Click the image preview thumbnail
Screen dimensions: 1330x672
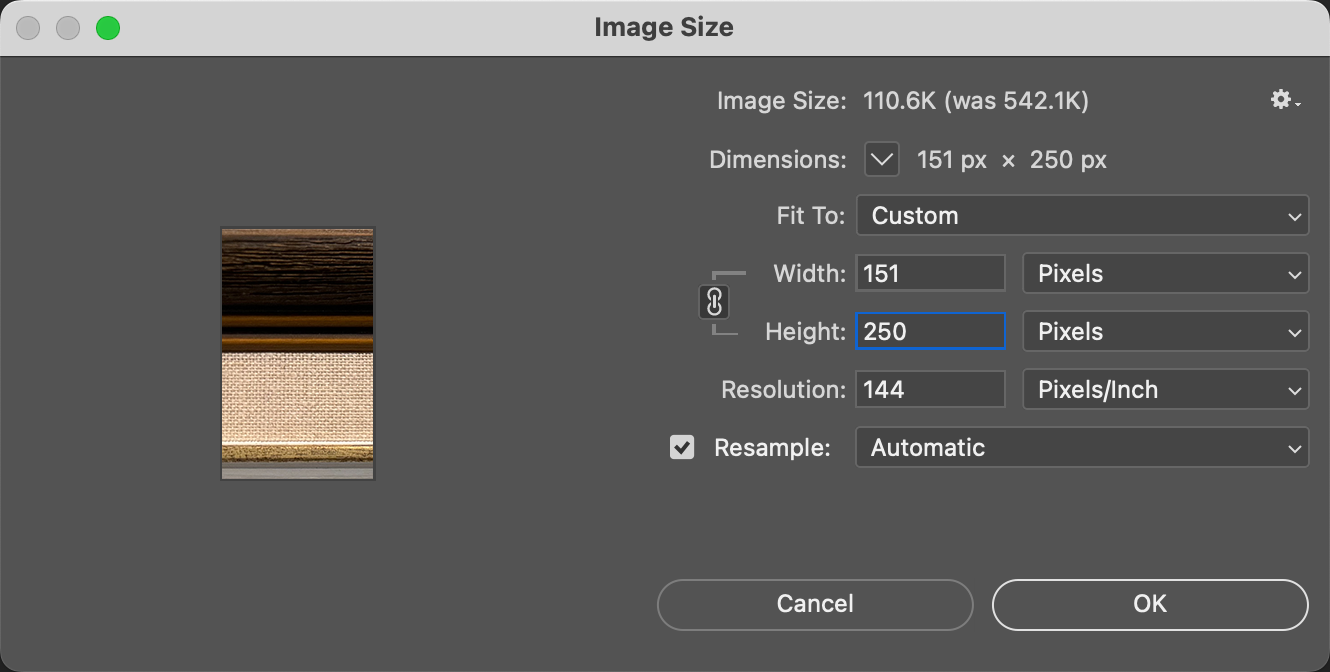298,354
